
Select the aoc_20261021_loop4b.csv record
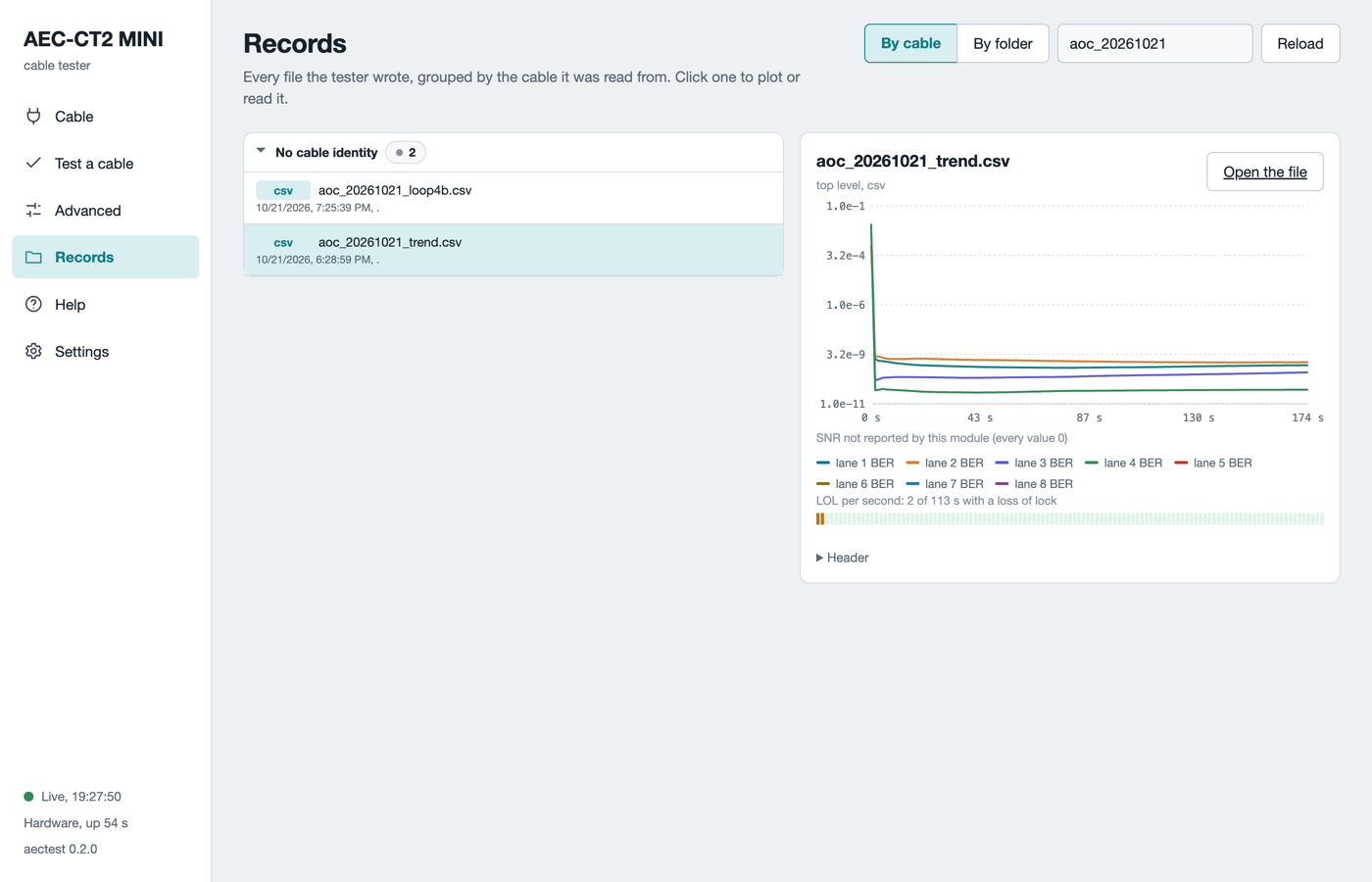[514, 198]
